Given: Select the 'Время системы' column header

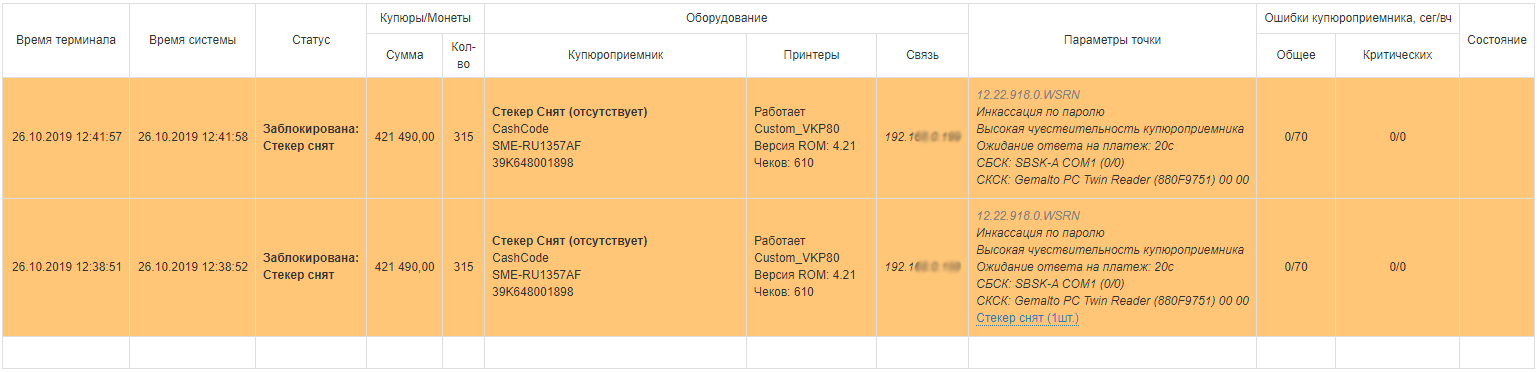Looking at the screenshot, I should click(x=193, y=40).
